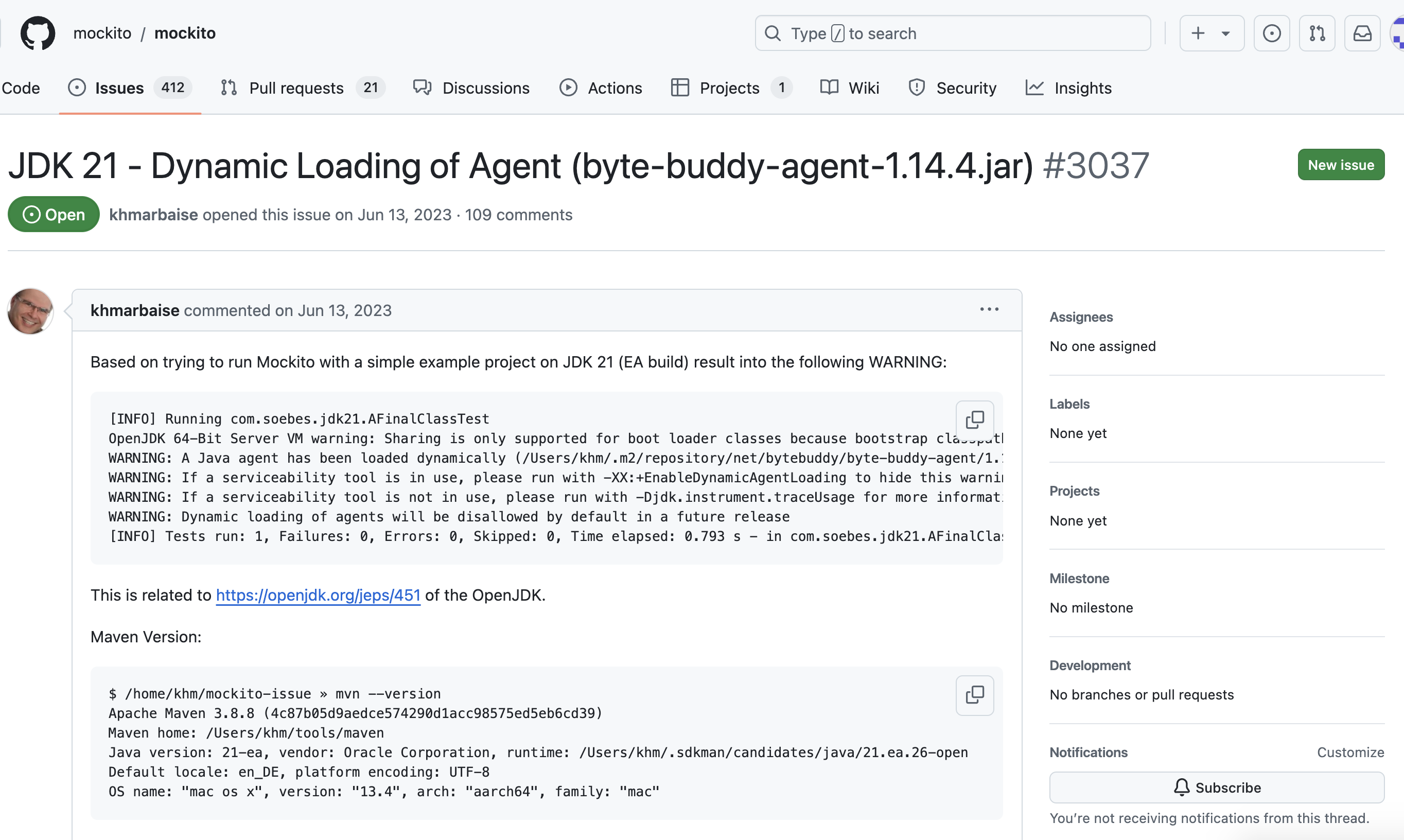Click the 'No milestone' text
The width and height of the screenshot is (1404, 840).
tap(1091, 607)
